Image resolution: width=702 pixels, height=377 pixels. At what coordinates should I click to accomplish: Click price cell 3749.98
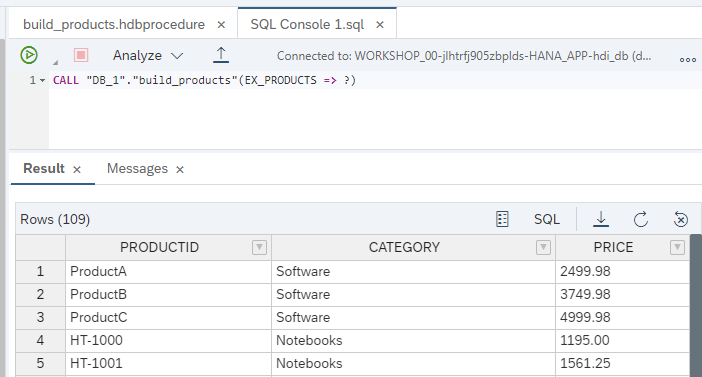[x=622, y=295]
